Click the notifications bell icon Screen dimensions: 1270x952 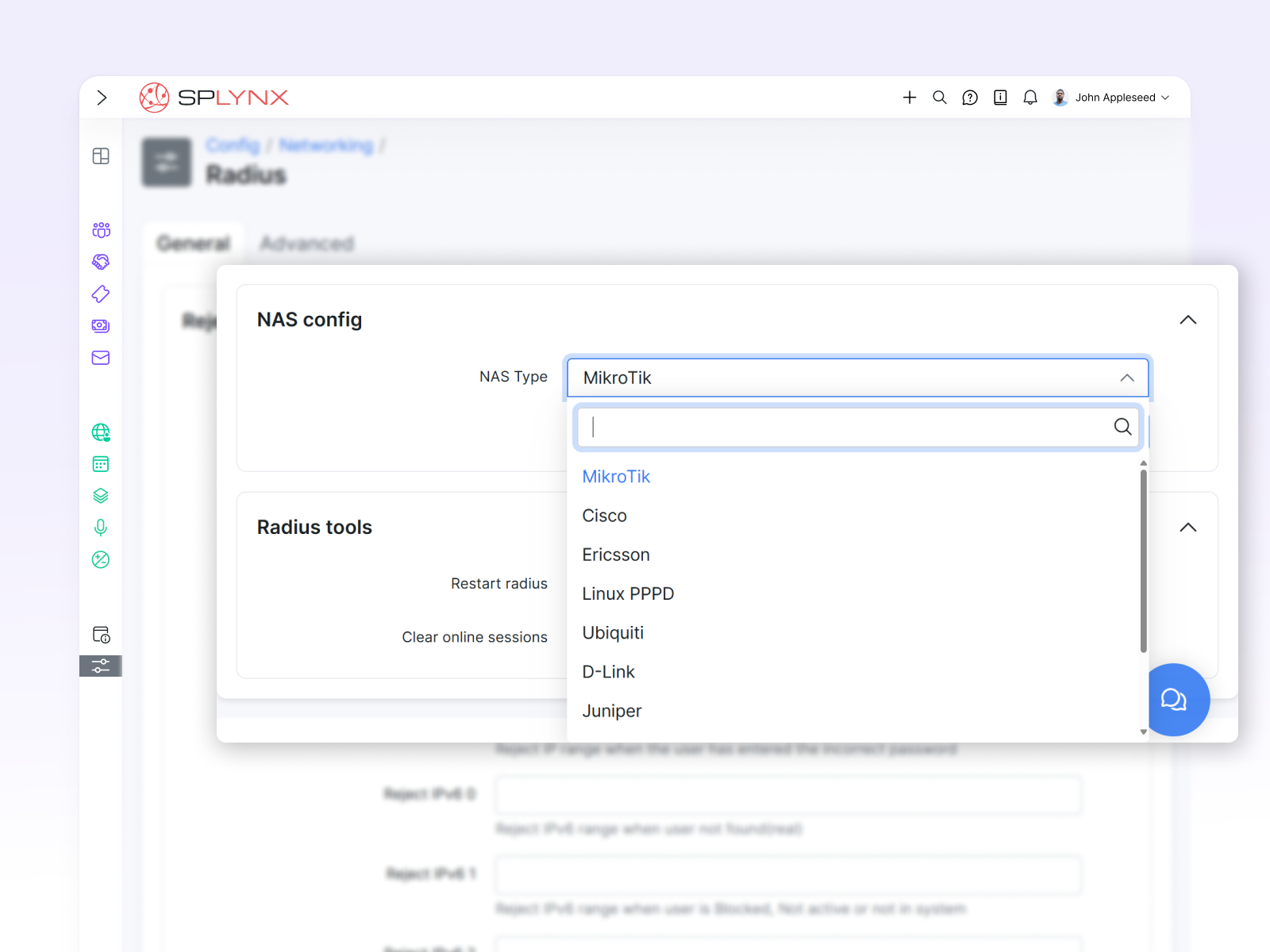[x=1030, y=98]
